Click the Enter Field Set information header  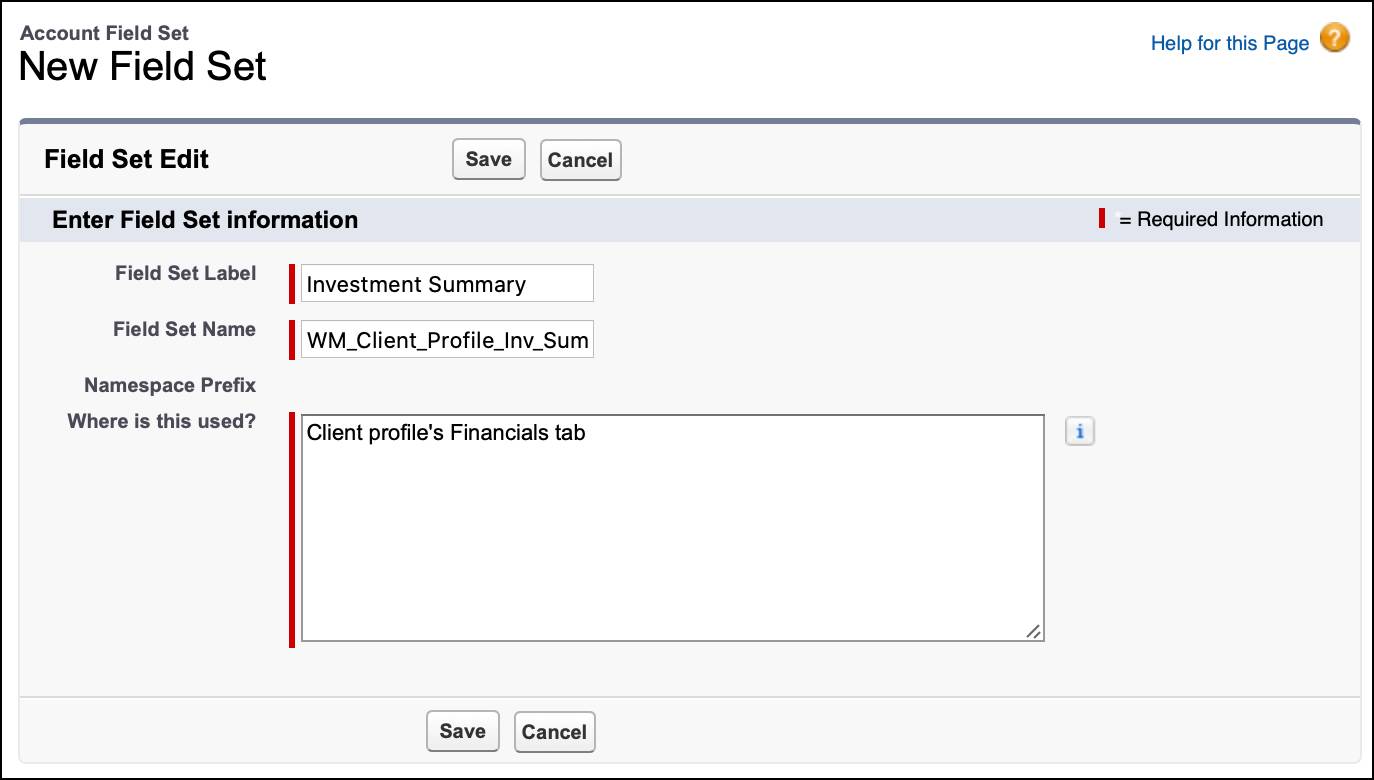click(205, 219)
